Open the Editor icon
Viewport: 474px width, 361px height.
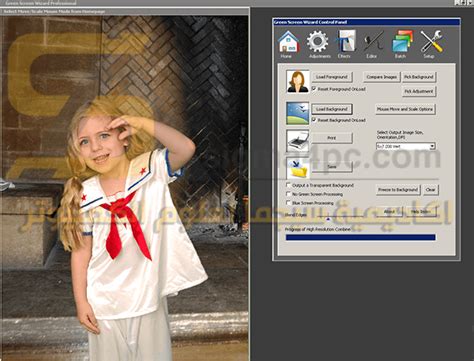pyautogui.click(x=373, y=41)
